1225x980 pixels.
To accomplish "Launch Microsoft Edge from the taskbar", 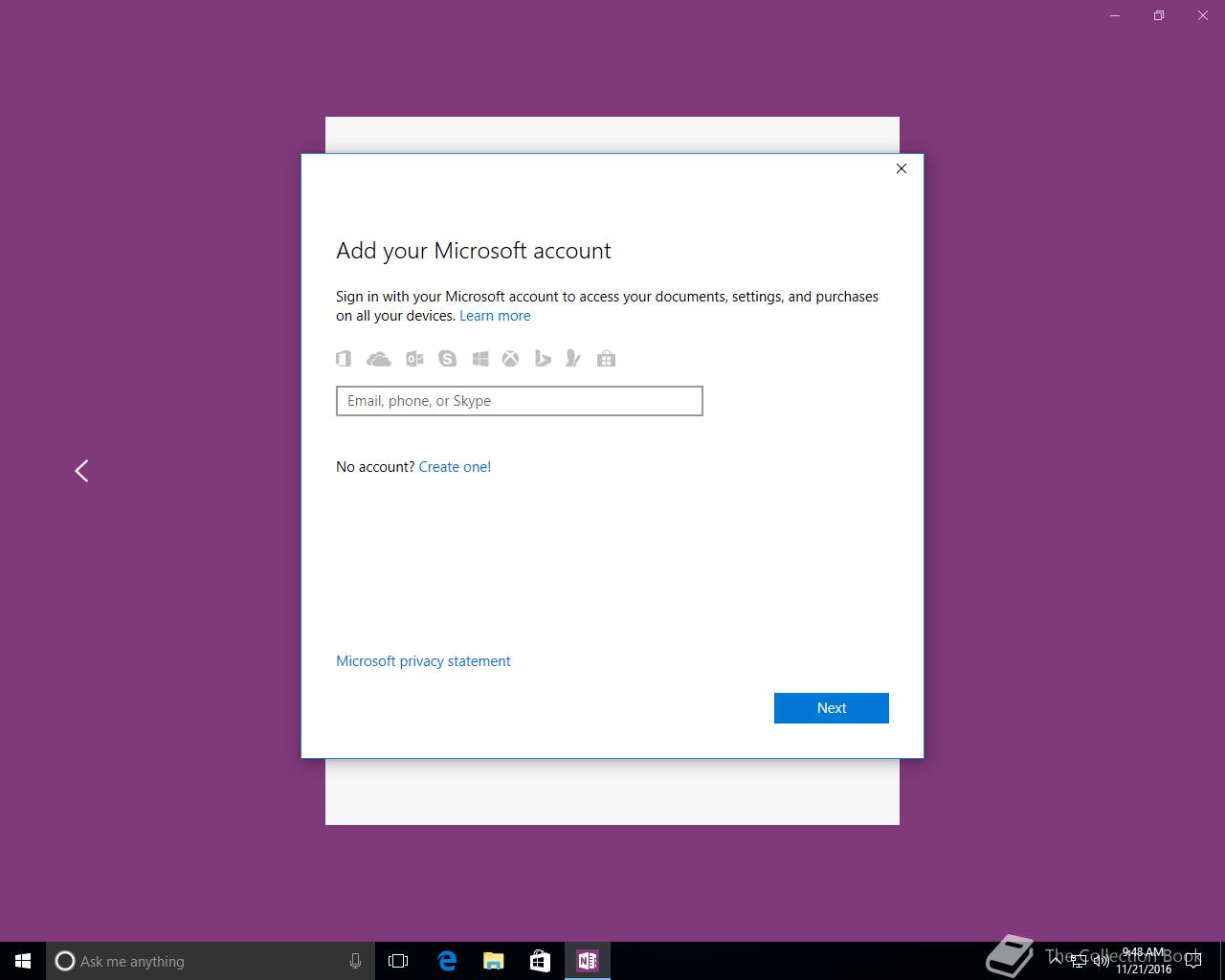I will pos(447,961).
